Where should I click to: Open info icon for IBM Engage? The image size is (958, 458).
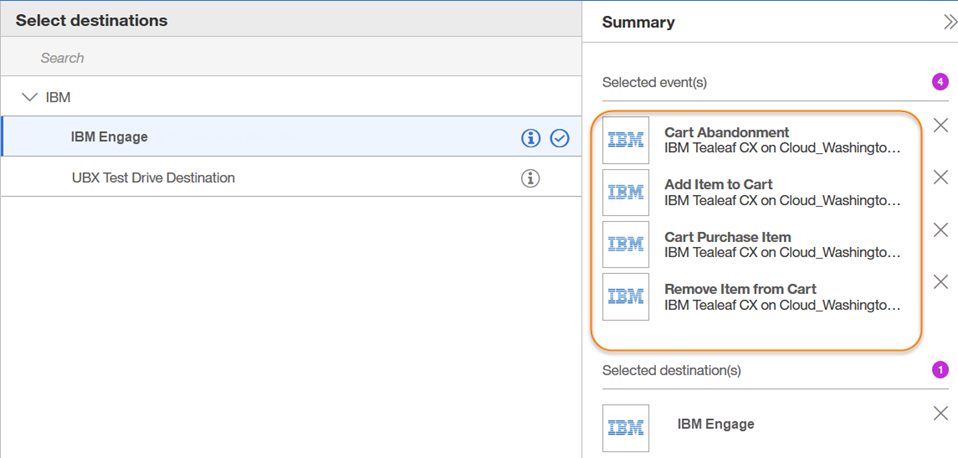(531, 139)
